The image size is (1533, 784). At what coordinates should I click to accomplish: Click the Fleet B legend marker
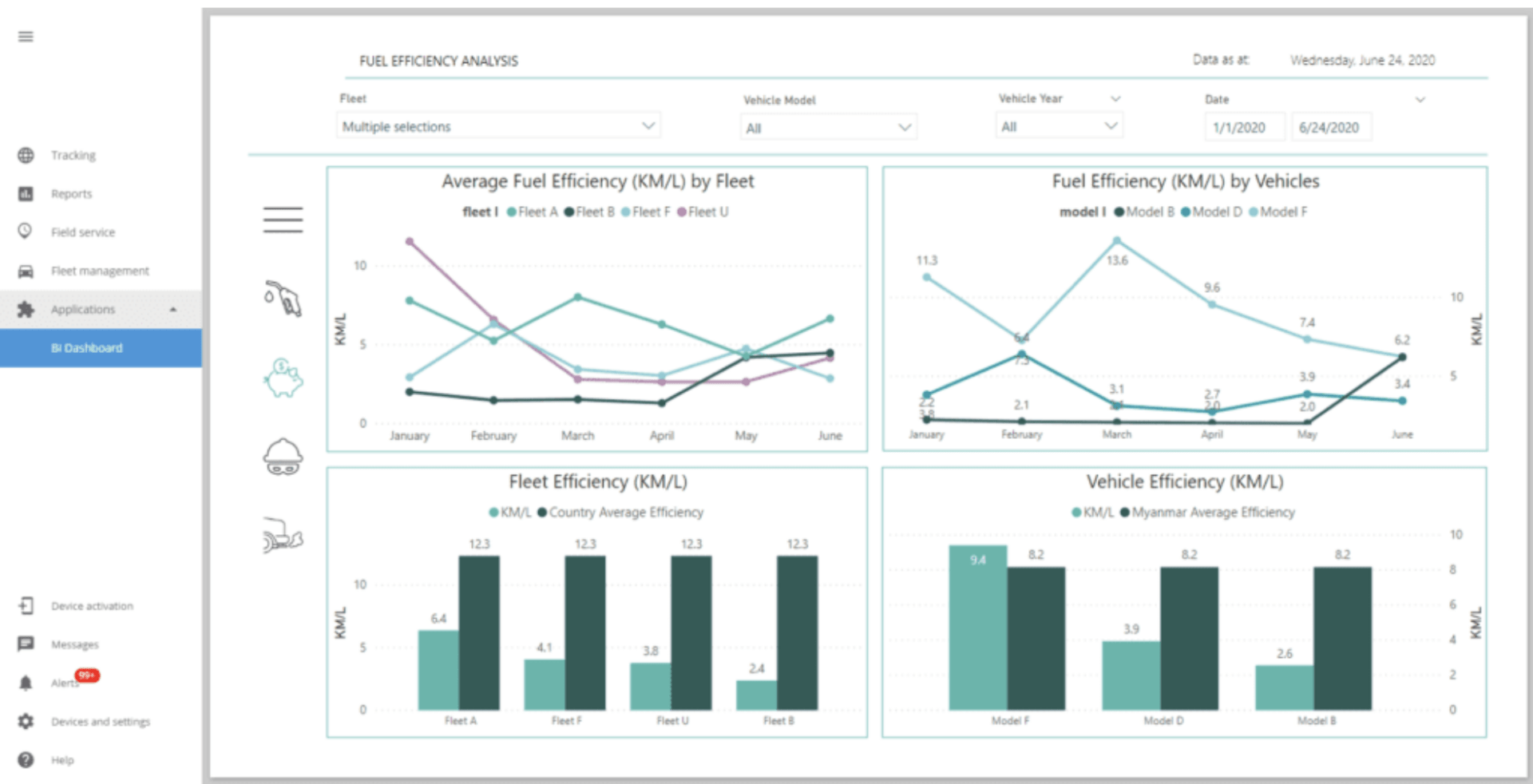tap(569, 212)
